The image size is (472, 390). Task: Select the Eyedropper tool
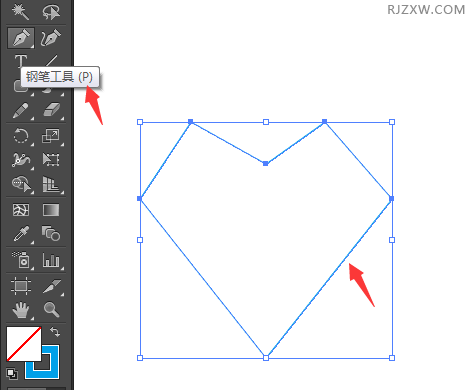click(21, 234)
